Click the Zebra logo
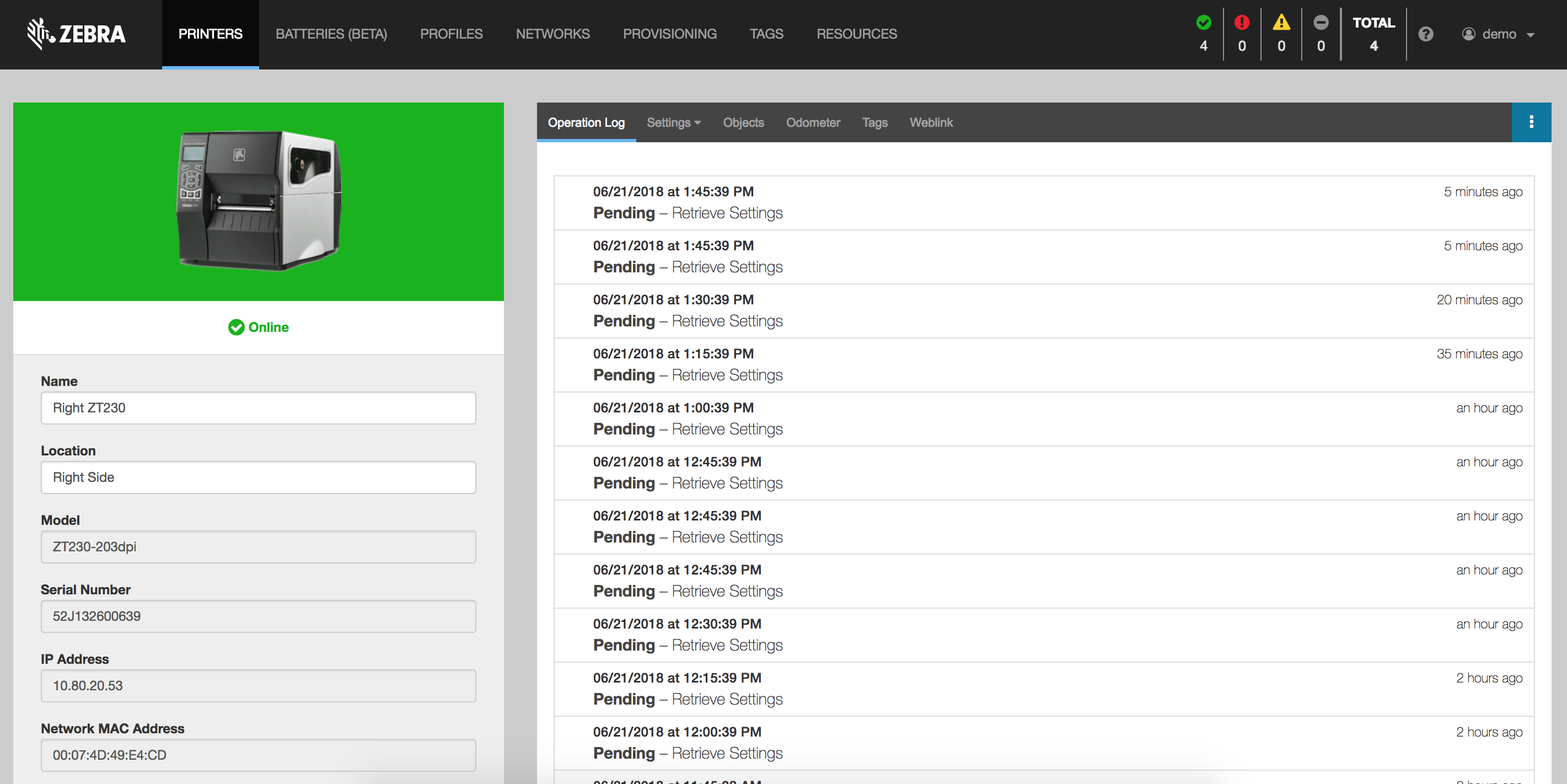Image resolution: width=1567 pixels, height=784 pixels. [x=77, y=34]
